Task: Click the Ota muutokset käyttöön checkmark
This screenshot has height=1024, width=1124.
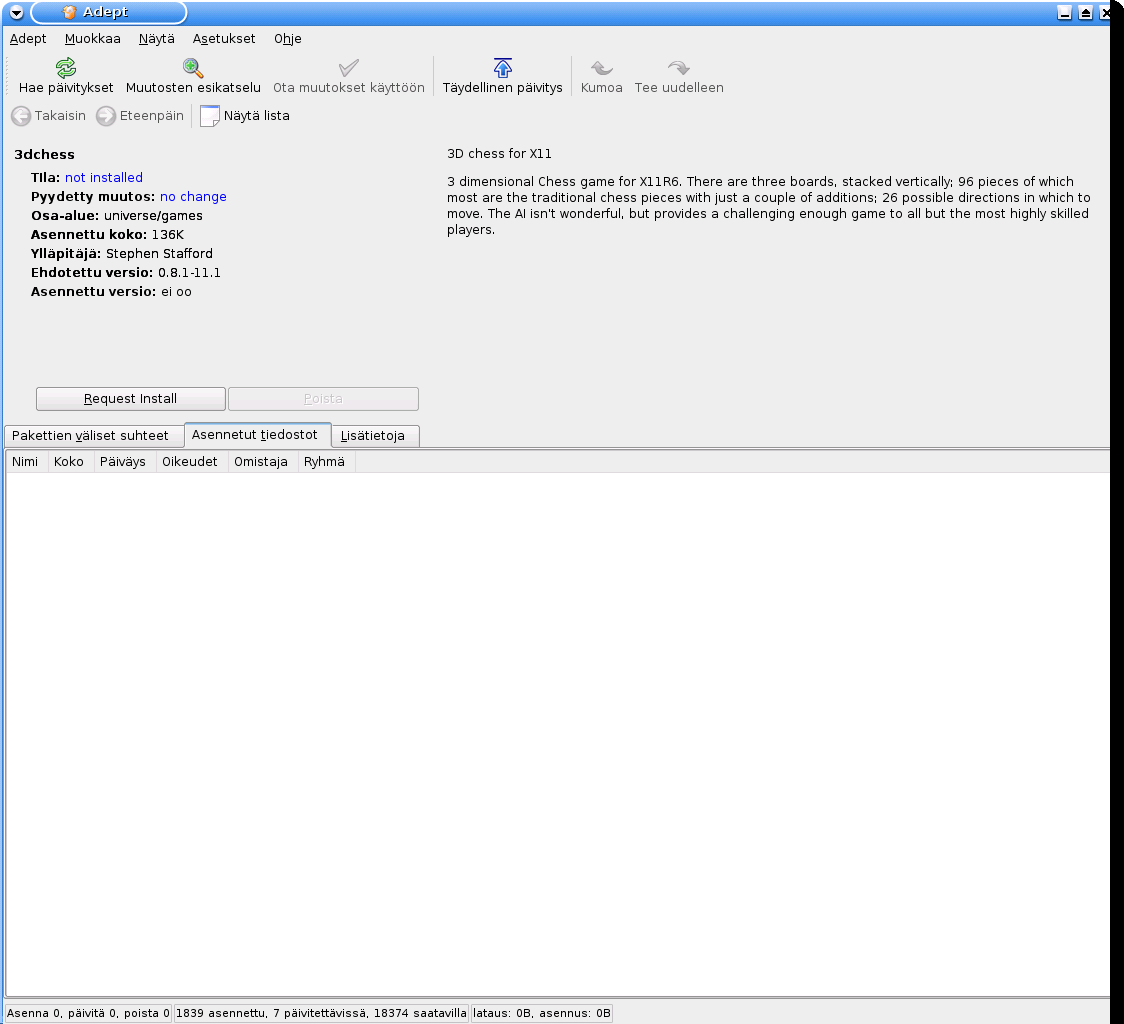Action: 349,68
